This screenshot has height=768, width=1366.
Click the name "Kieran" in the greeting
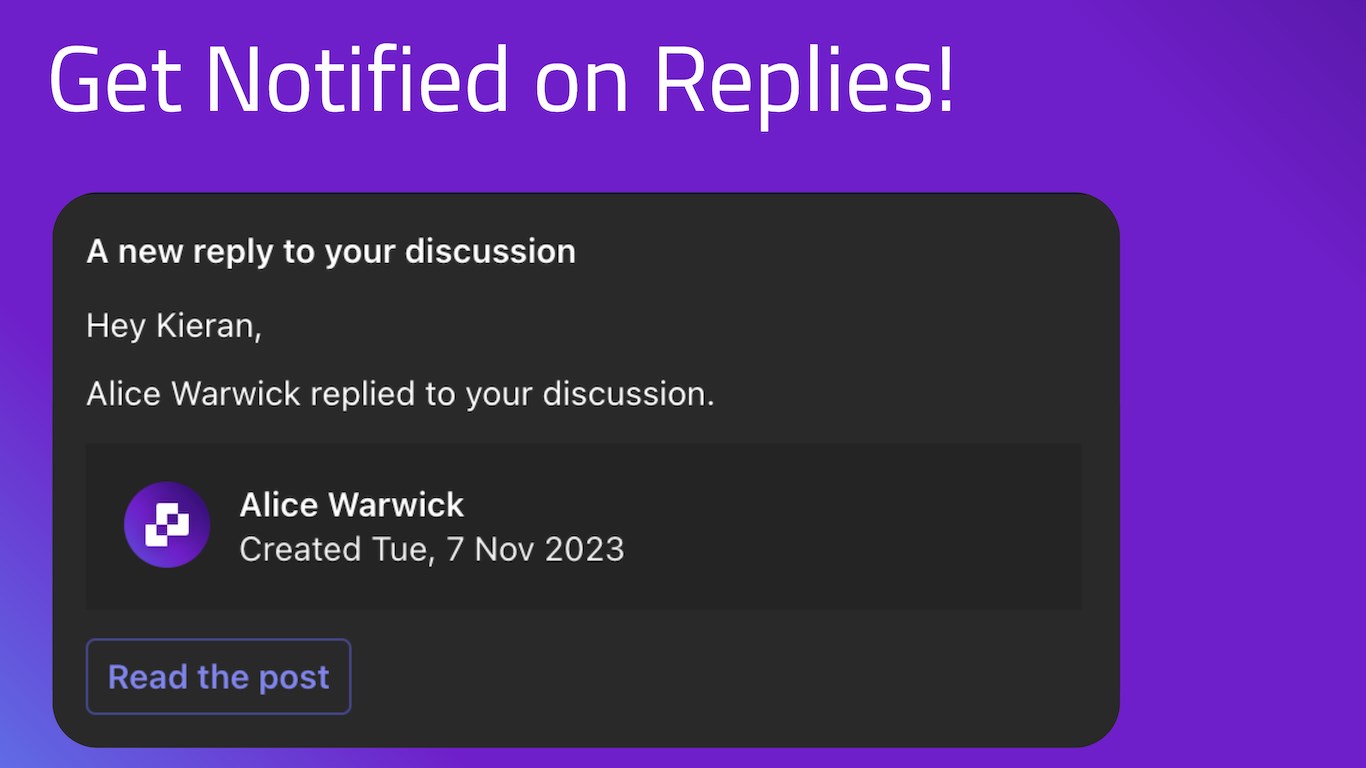(208, 326)
